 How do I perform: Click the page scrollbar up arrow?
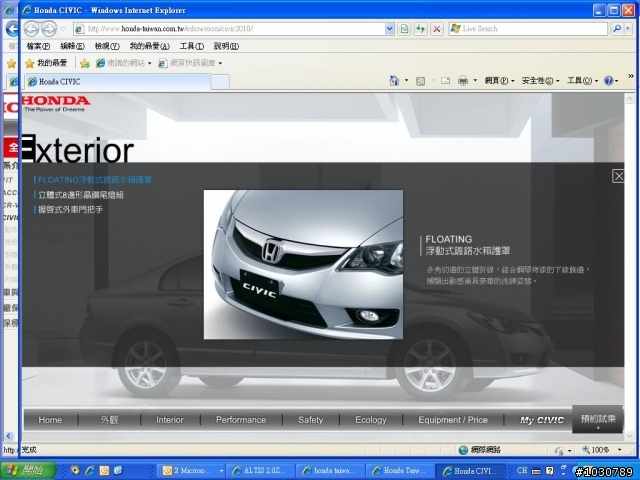(x=629, y=98)
